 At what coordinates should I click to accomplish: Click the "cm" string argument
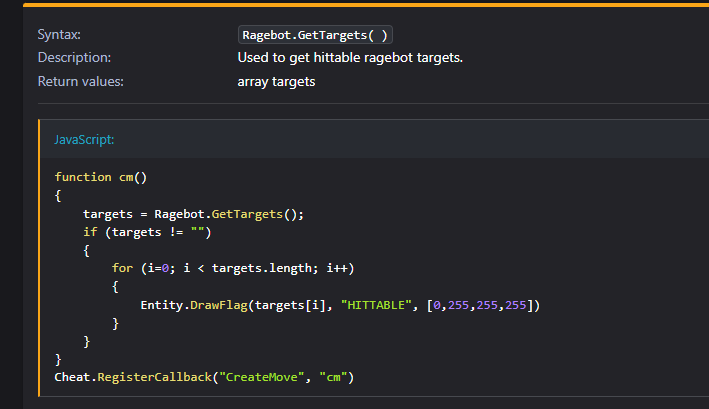click(333, 377)
